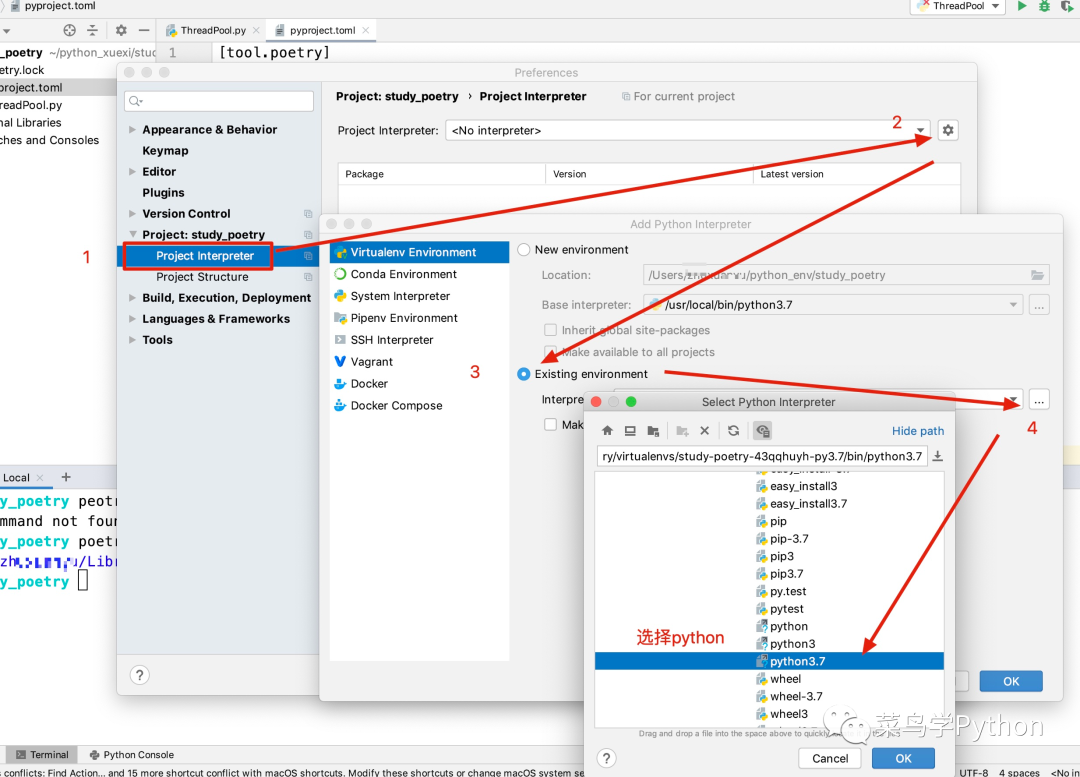Screen dimensions: 1080x777
Task: Click the Project directory icon in file chooser
Action: pos(653,431)
